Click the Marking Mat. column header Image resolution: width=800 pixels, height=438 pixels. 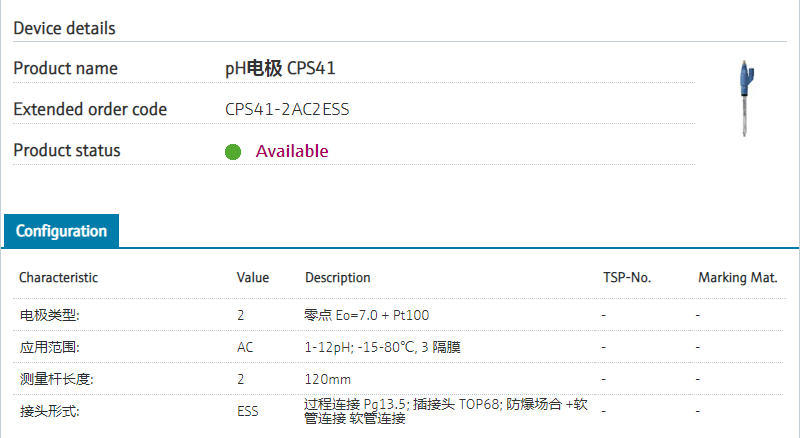point(737,277)
